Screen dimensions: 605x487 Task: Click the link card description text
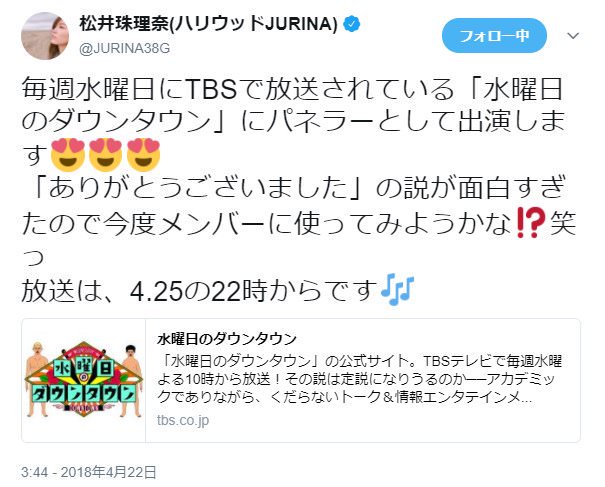click(x=360, y=379)
